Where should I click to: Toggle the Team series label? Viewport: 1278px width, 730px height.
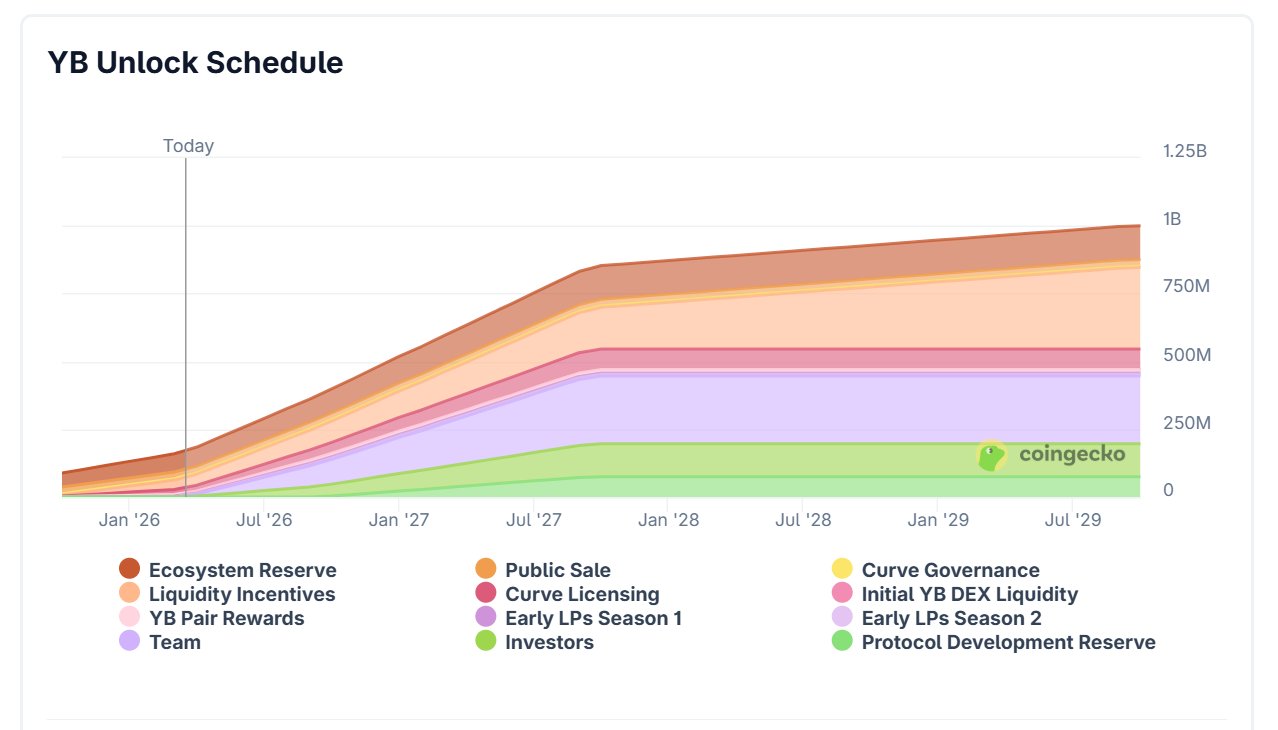[x=175, y=642]
